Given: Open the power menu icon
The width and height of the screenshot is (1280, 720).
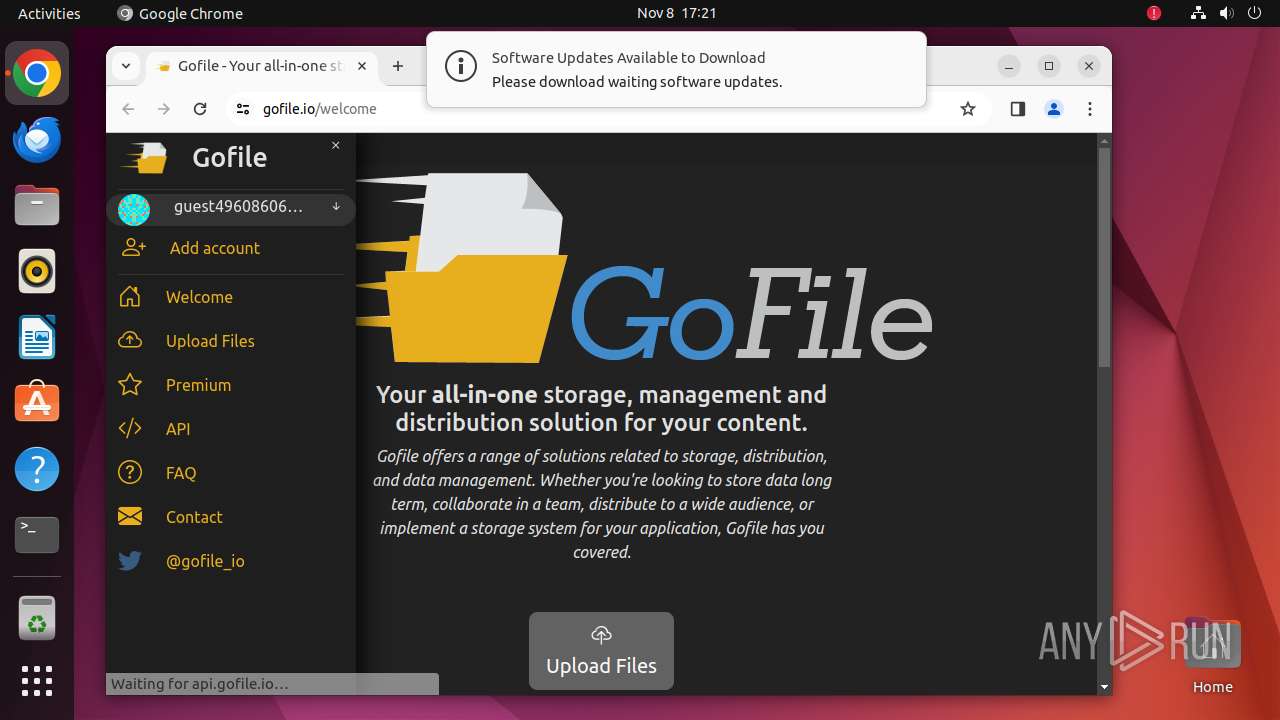Looking at the screenshot, I should tap(1254, 13).
